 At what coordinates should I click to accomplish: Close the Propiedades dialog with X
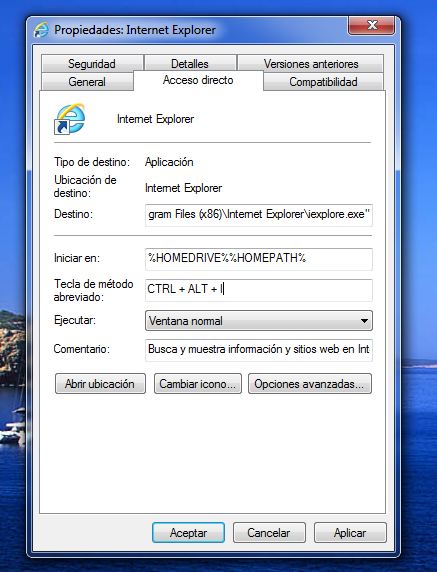coord(371,25)
